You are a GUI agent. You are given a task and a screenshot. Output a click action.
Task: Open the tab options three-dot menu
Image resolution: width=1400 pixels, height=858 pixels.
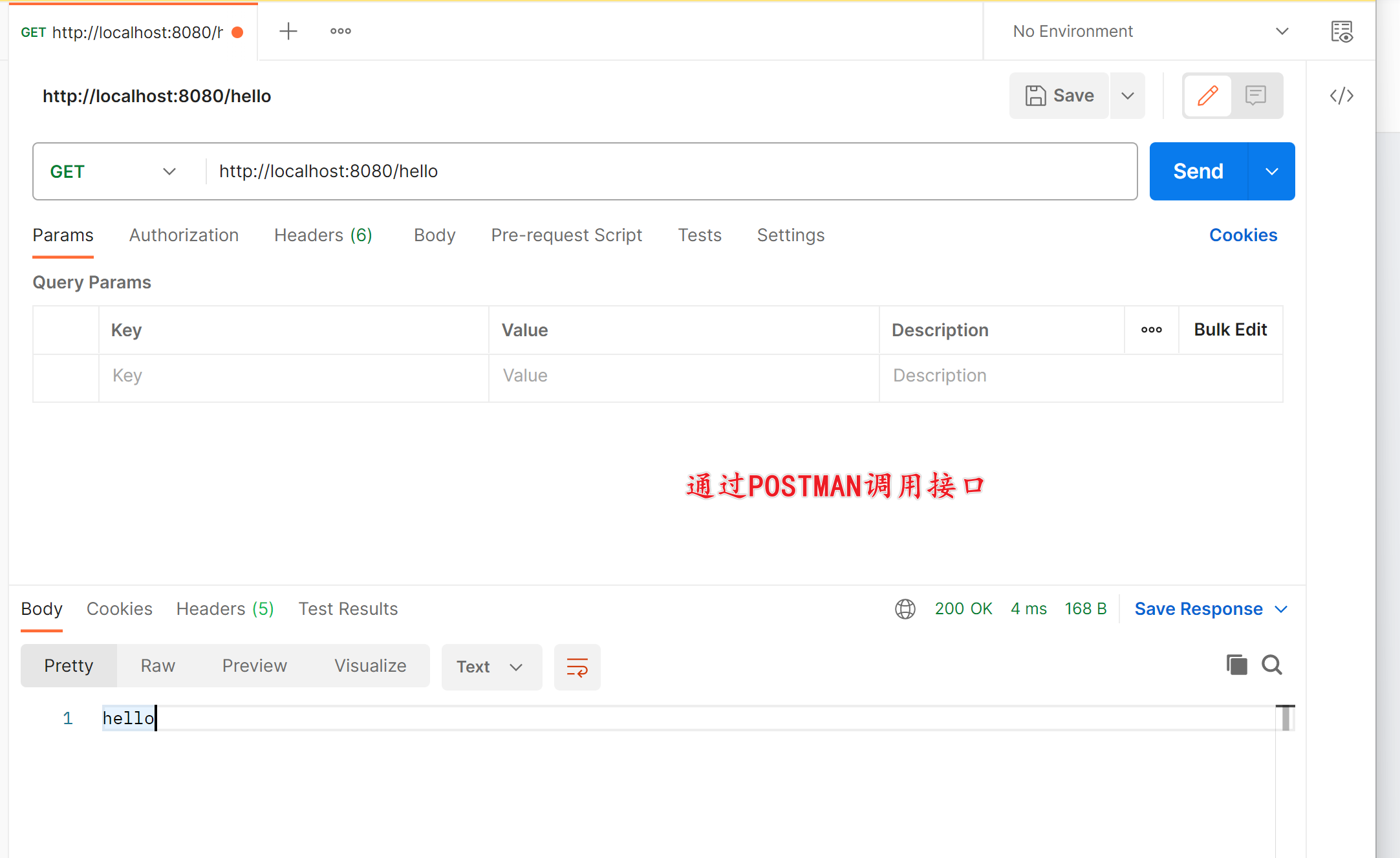click(341, 31)
